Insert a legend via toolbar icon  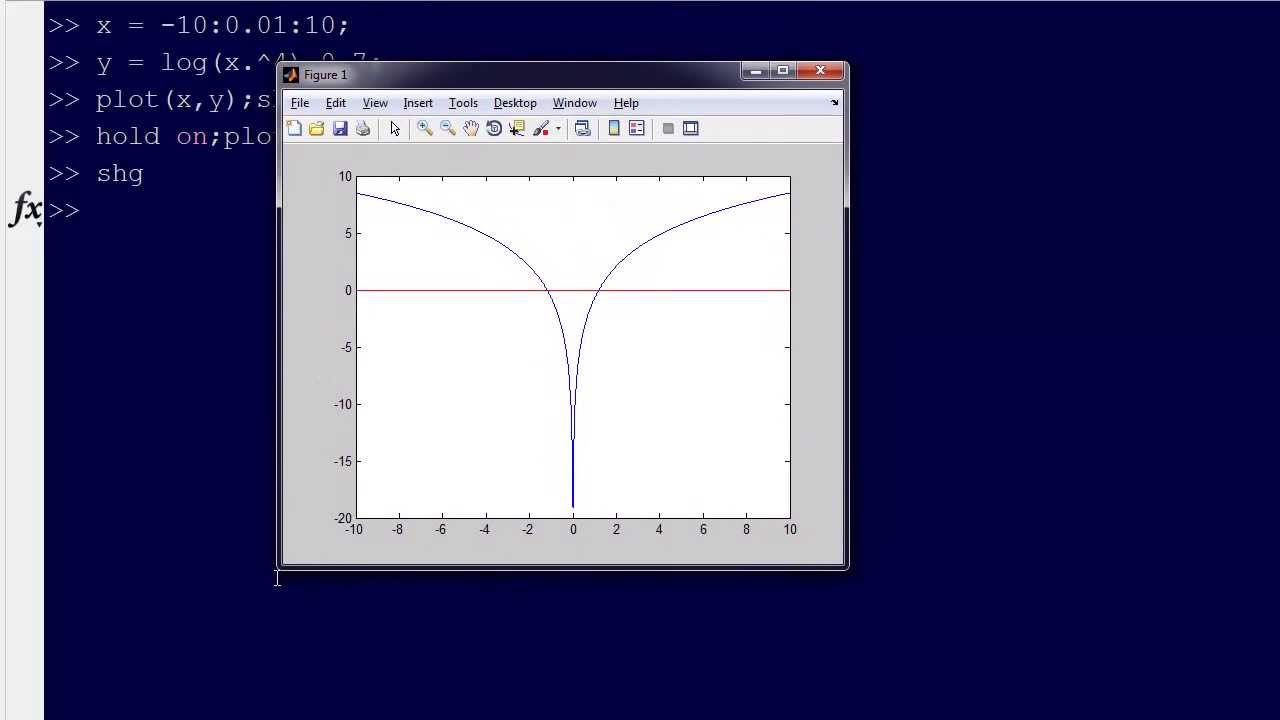point(637,128)
